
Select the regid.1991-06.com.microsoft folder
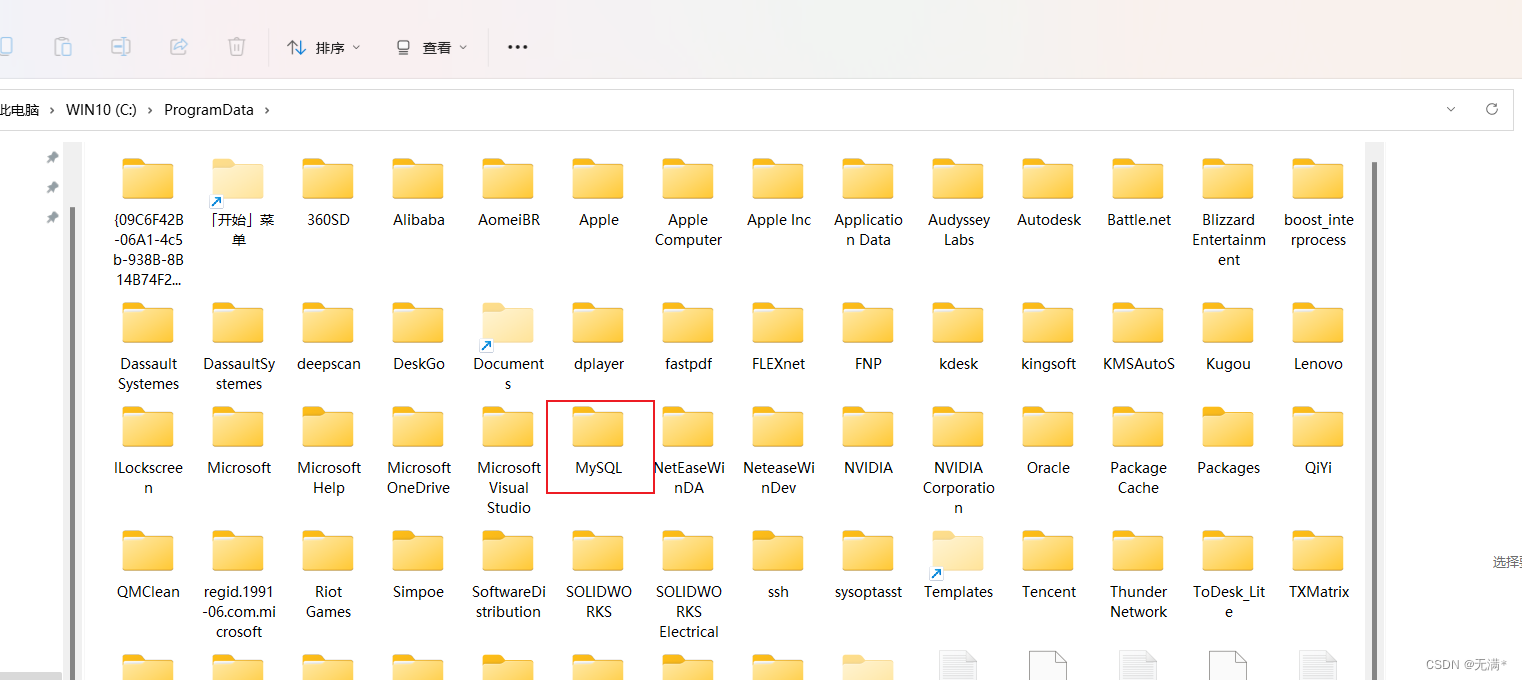click(x=238, y=585)
